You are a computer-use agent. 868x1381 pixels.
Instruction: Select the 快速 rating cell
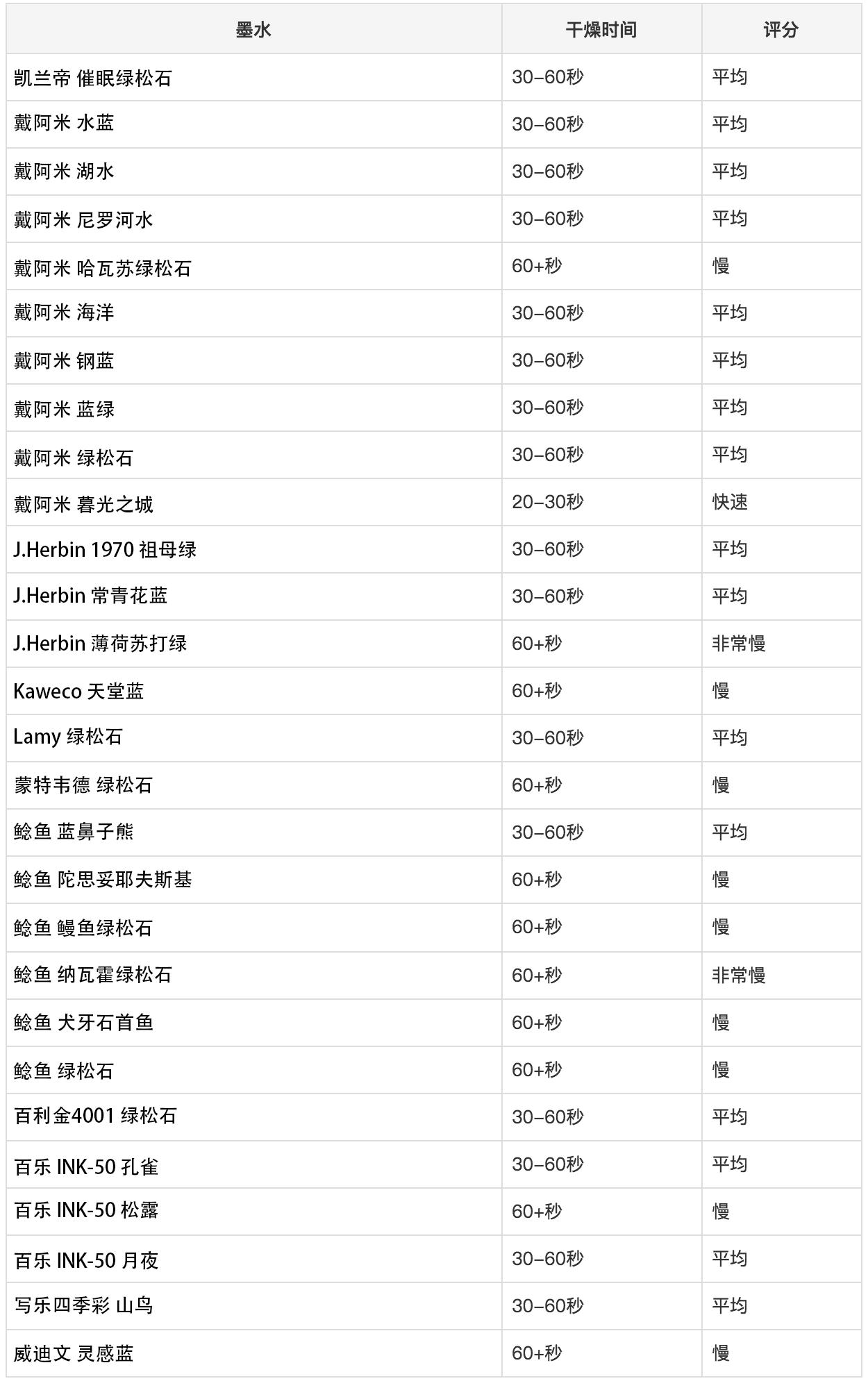(730, 502)
